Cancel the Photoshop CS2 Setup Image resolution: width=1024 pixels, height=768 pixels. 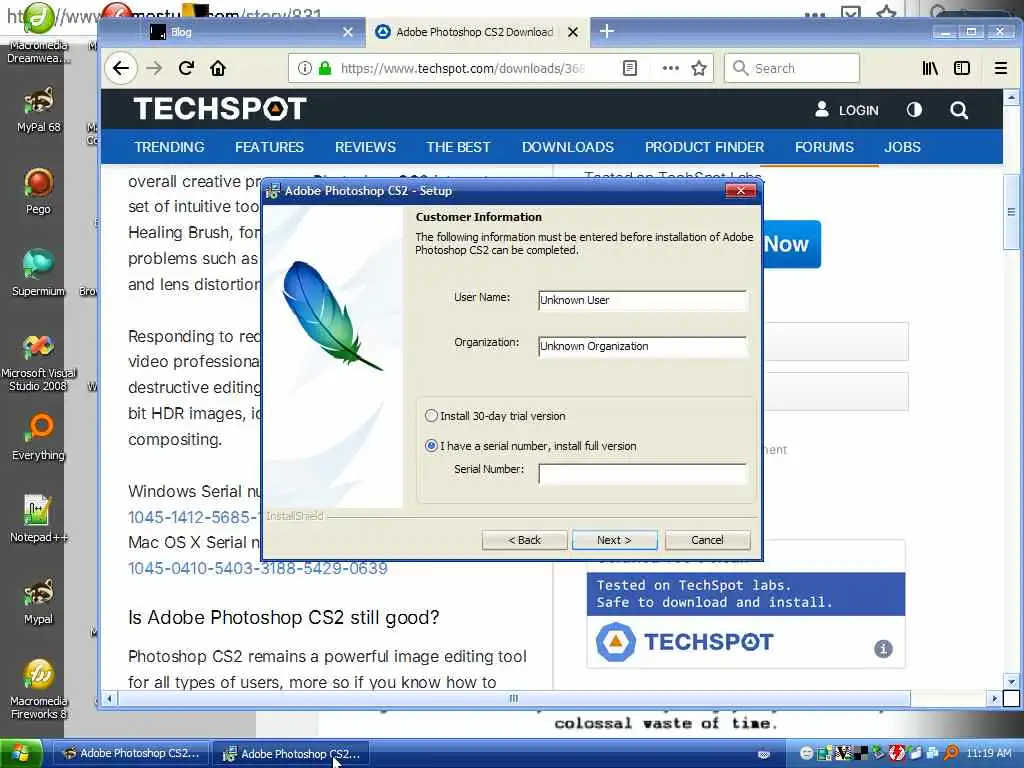coord(707,540)
